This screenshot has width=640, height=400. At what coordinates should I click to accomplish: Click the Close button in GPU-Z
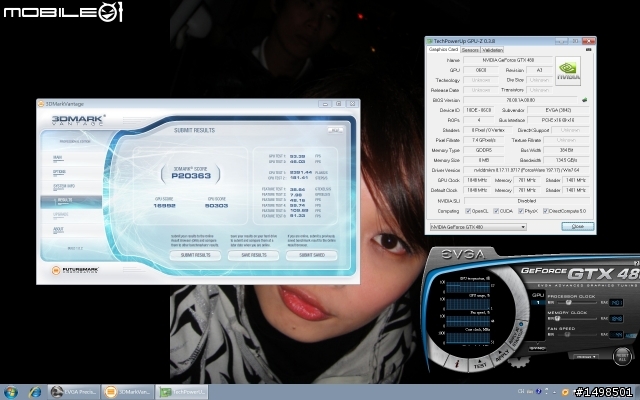(578, 227)
